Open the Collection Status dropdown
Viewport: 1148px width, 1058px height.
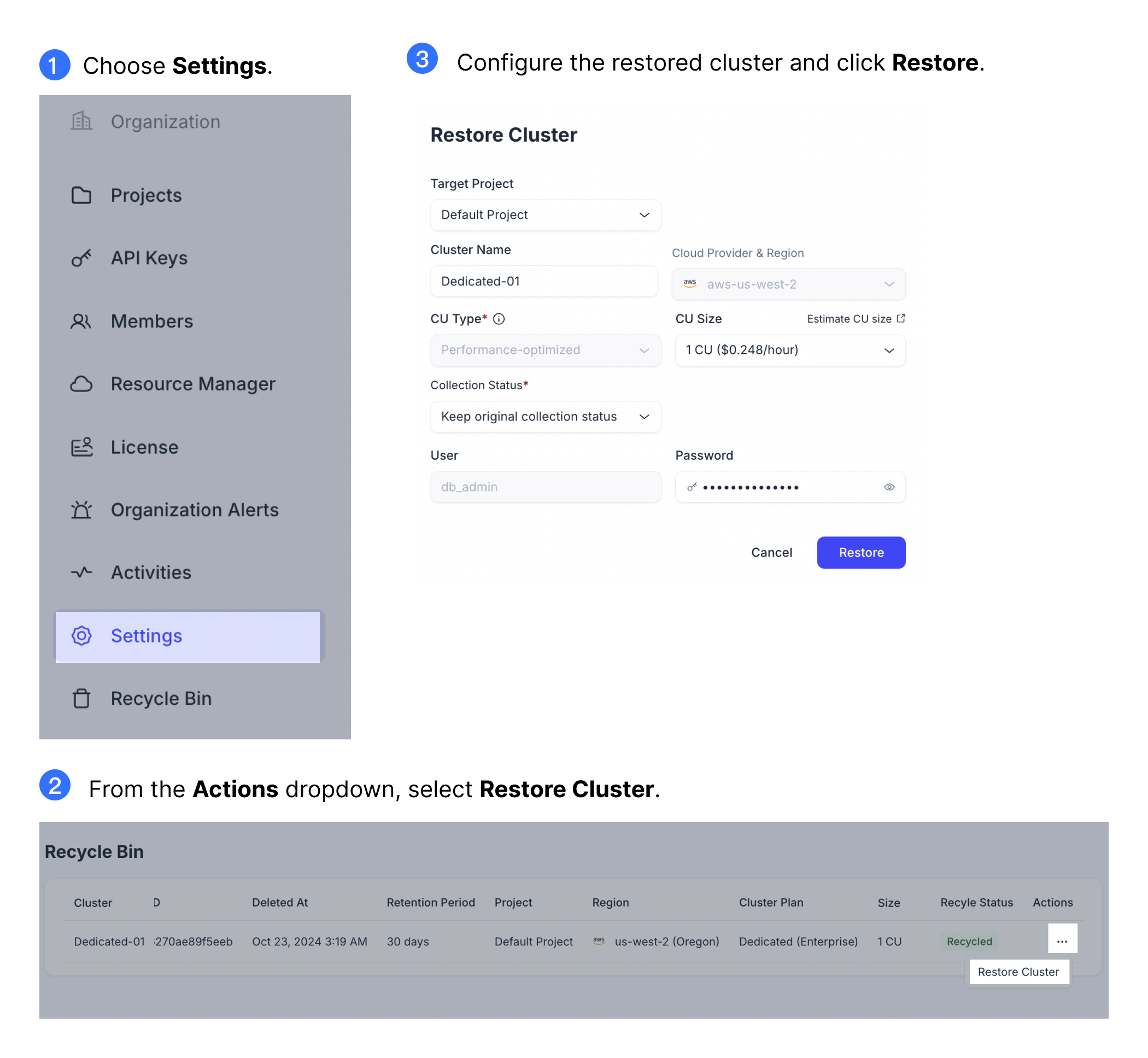tap(546, 417)
